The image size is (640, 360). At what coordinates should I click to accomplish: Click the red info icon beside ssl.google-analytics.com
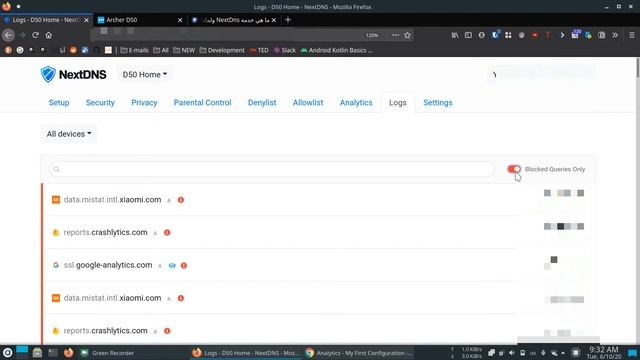click(184, 266)
